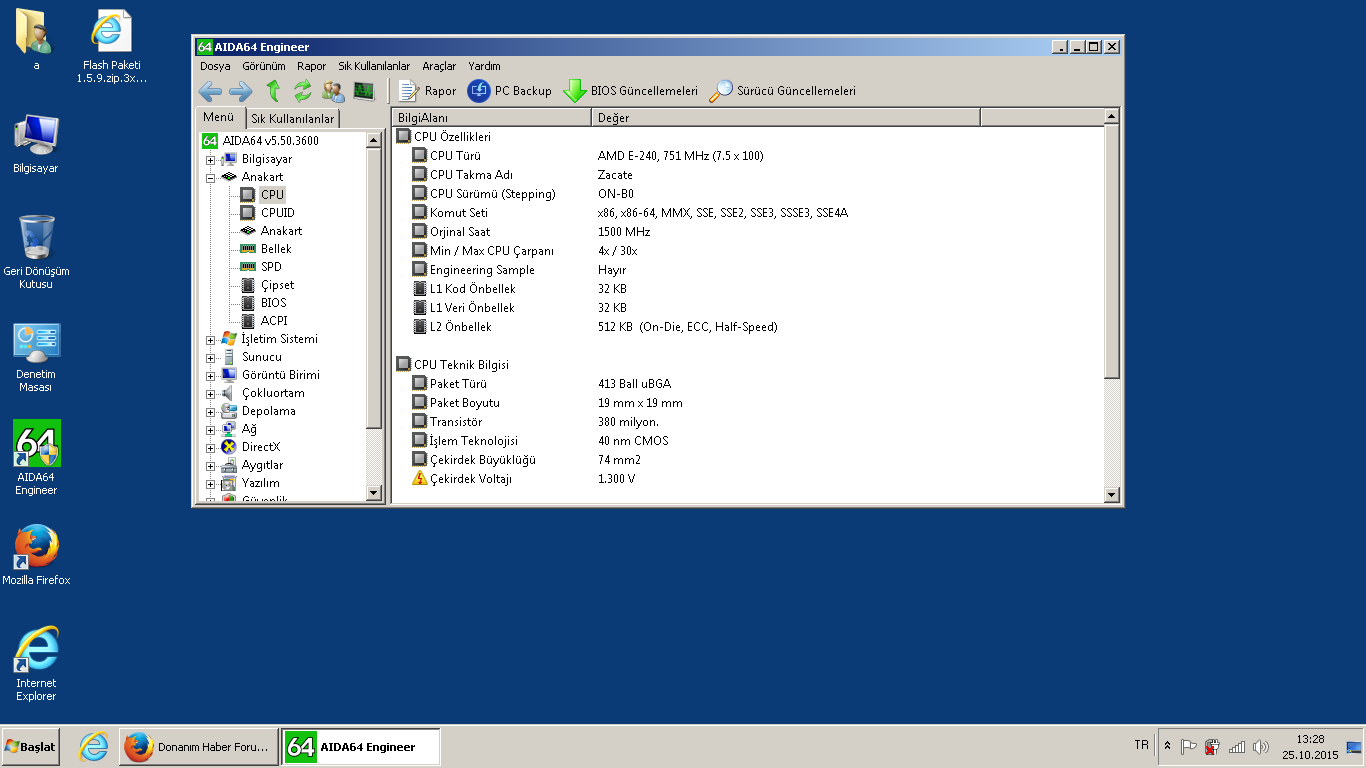Open Bilgisayar desktop icon
The height and width of the screenshot is (768, 1366).
pos(37,144)
